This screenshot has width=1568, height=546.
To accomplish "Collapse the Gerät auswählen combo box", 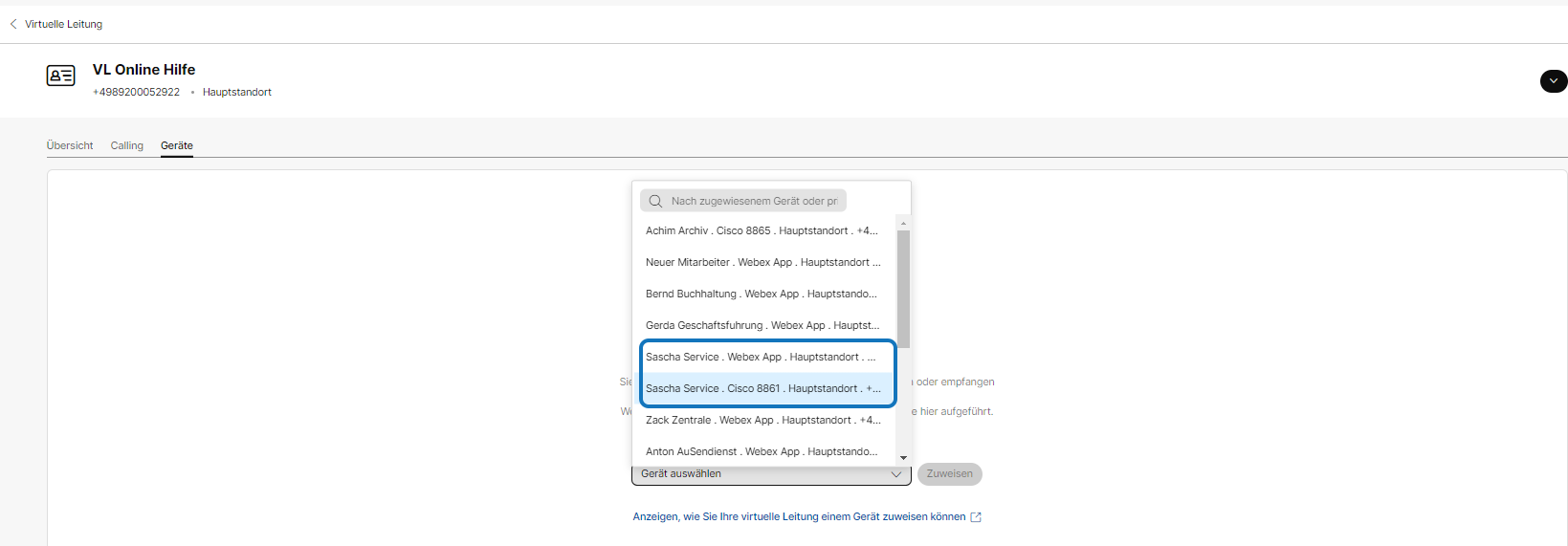I will pos(771,474).
